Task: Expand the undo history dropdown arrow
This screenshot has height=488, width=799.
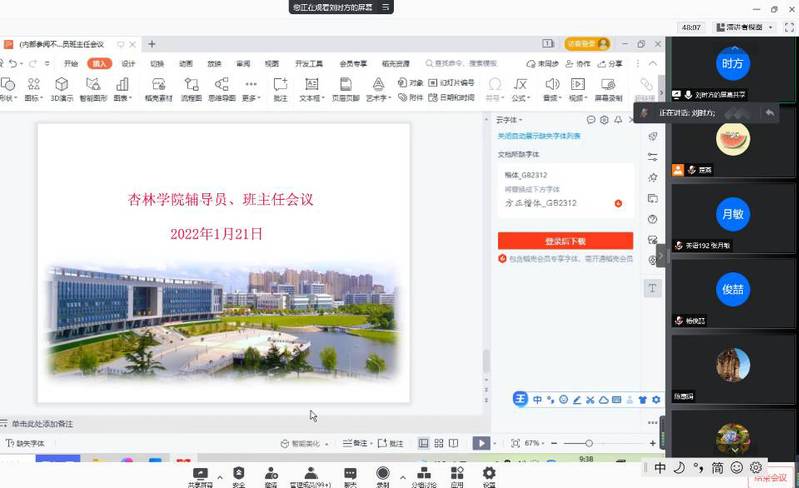Action: point(21,64)
